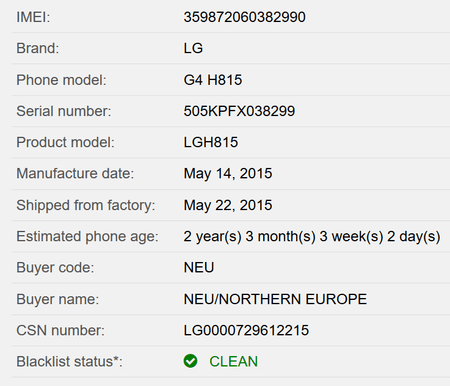Click the IMEI number 359872060382990
The width and height of the screenshot is (450, 386).
[244, 17]
